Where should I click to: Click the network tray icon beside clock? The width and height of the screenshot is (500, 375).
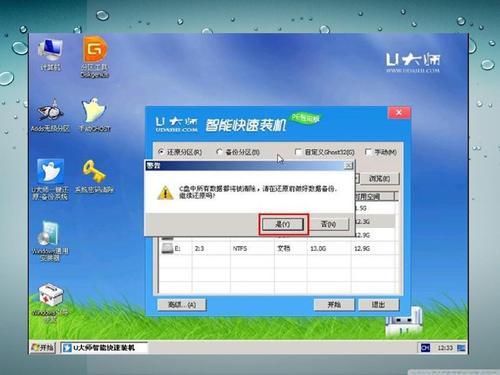461,348
